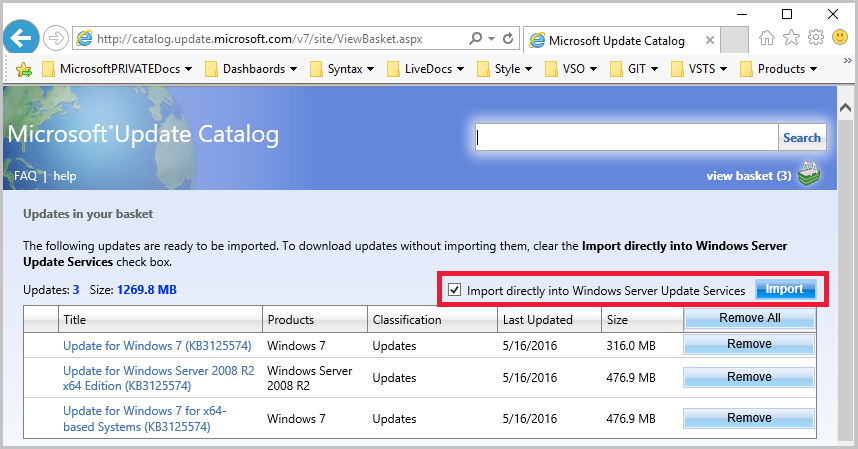Image resolution: width=858 pixels, height=449 pixels.
Task: Open Update for Windows 7 (KB3125574) link
Action: click(x=157, y=346)
